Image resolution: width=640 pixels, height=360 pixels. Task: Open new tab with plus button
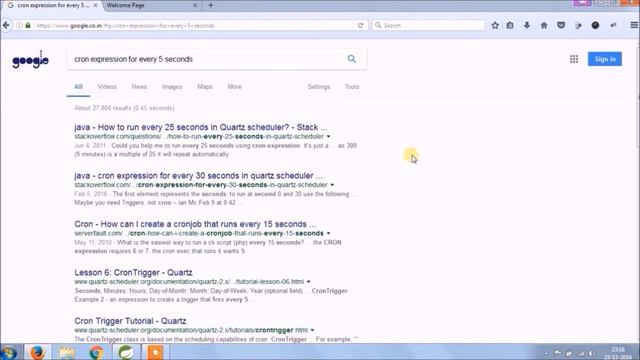(211, 5)
